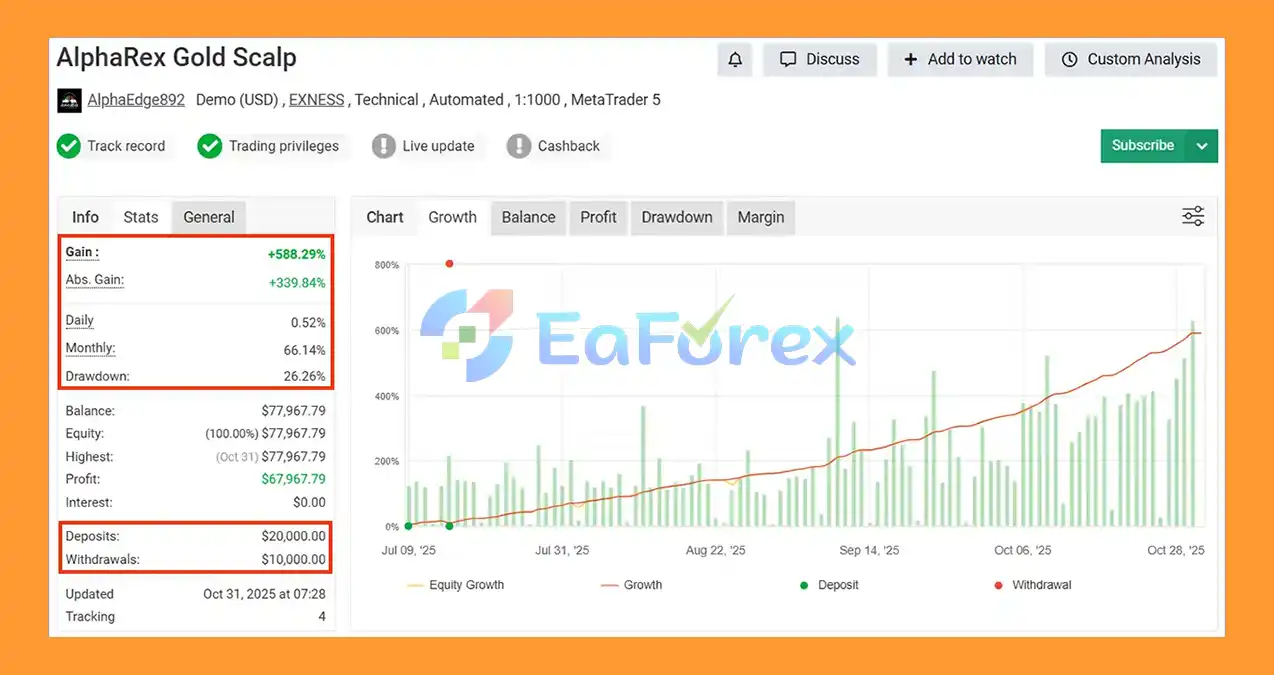Screen dimensions: 1274x675
Task: Click the green deposit dot at Jul 09
Action: [408, 526]
